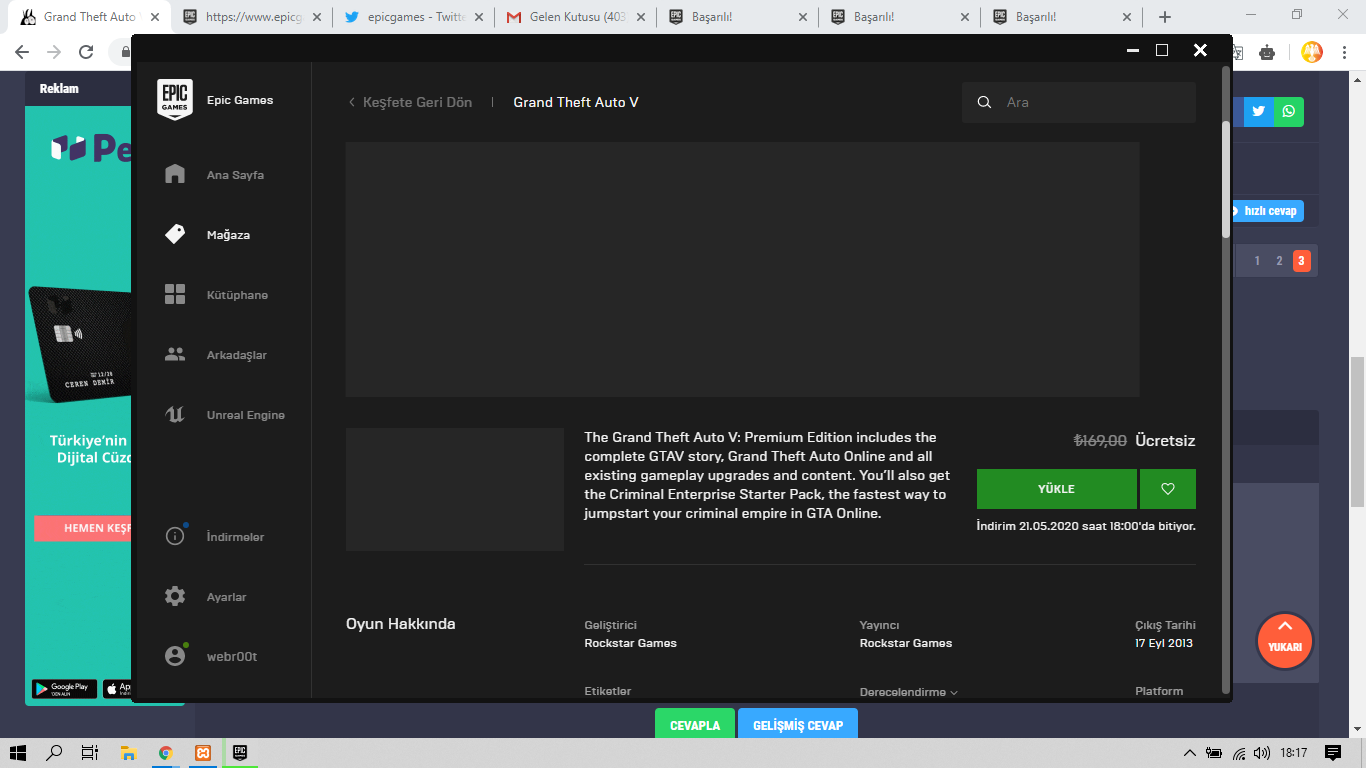Click the Ücretsiz price label
The height and width of the screenshot is (768, 1366).
tap(1165, 441)
